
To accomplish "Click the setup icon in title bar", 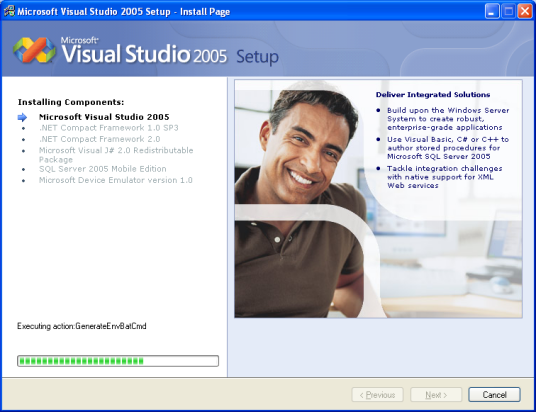I will (9, 11).
